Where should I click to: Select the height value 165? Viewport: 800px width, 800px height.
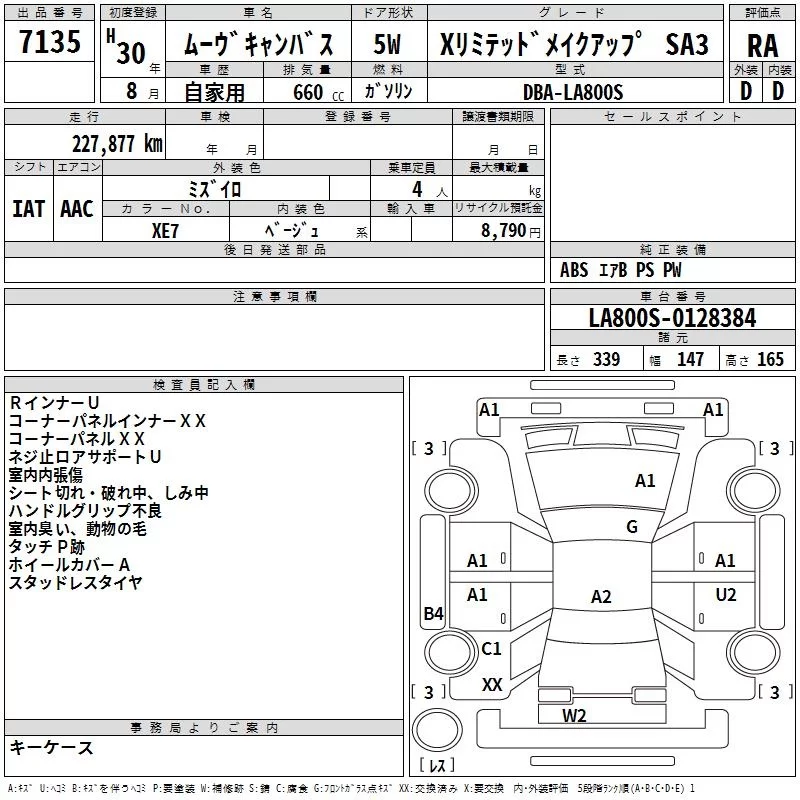tap(770, 359)
